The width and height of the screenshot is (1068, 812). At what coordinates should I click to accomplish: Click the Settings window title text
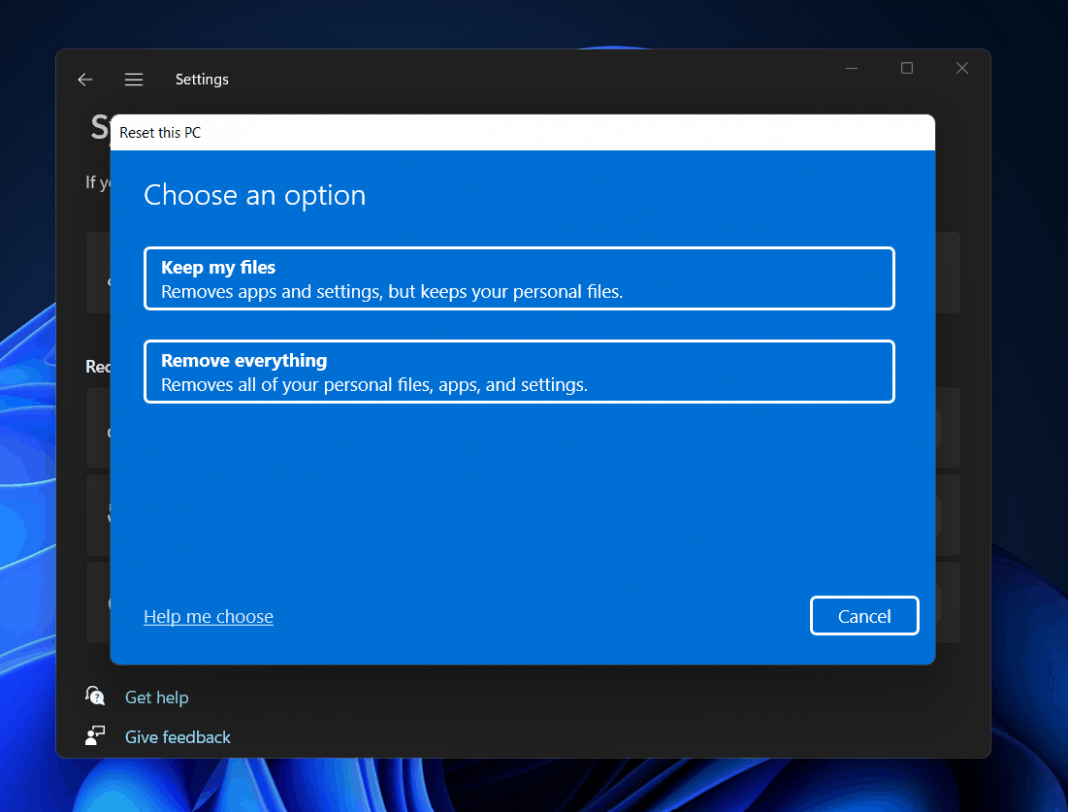coord(202,80)
